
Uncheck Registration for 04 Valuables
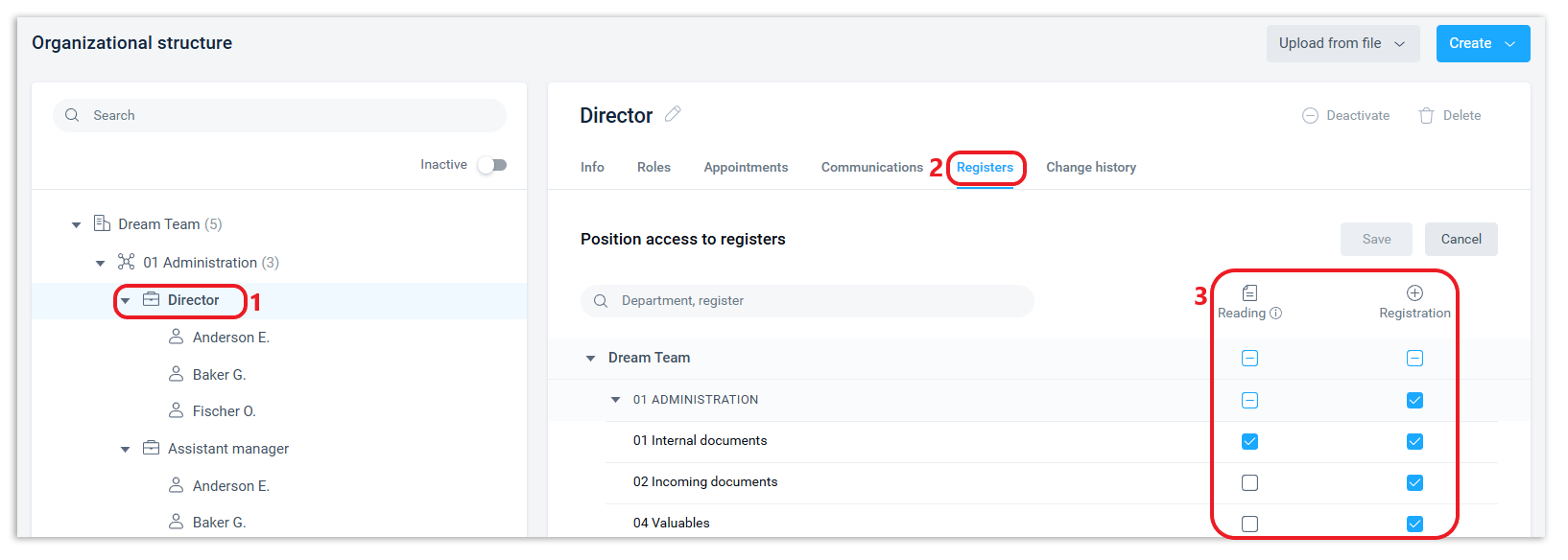[1414, 524]
